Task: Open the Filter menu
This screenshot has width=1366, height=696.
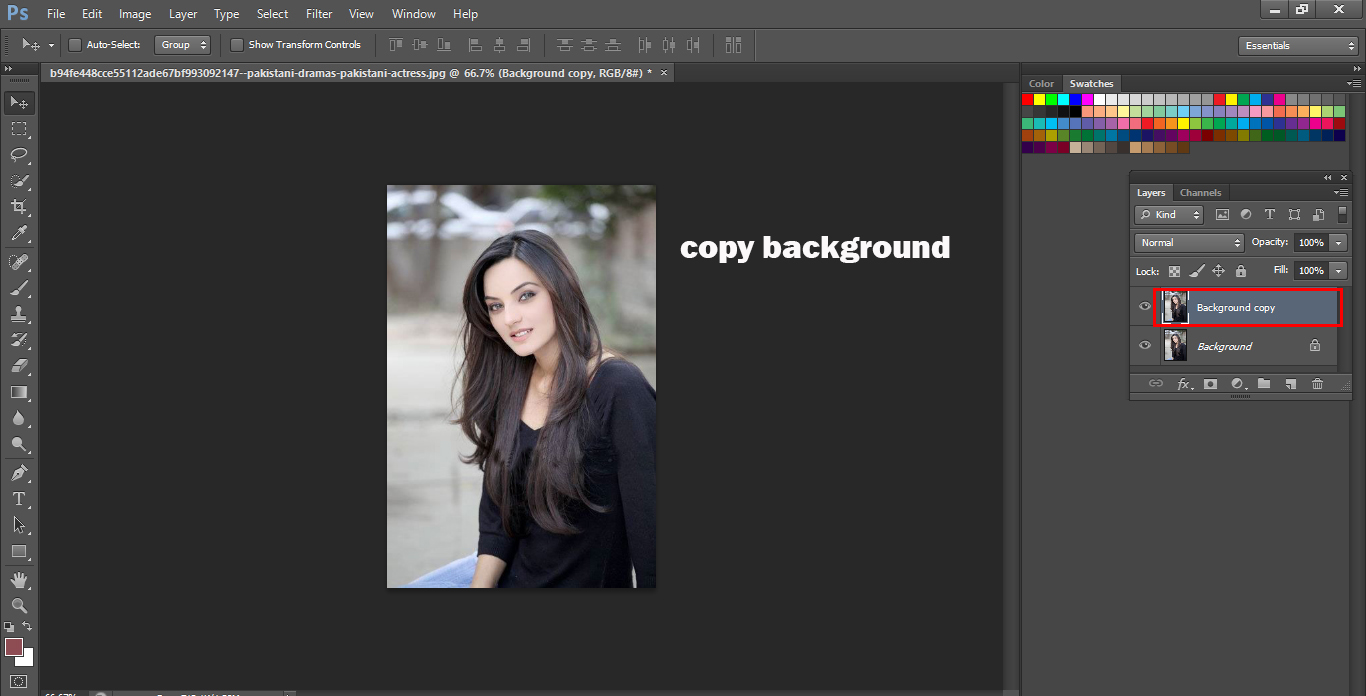Action: click(318, 13)
